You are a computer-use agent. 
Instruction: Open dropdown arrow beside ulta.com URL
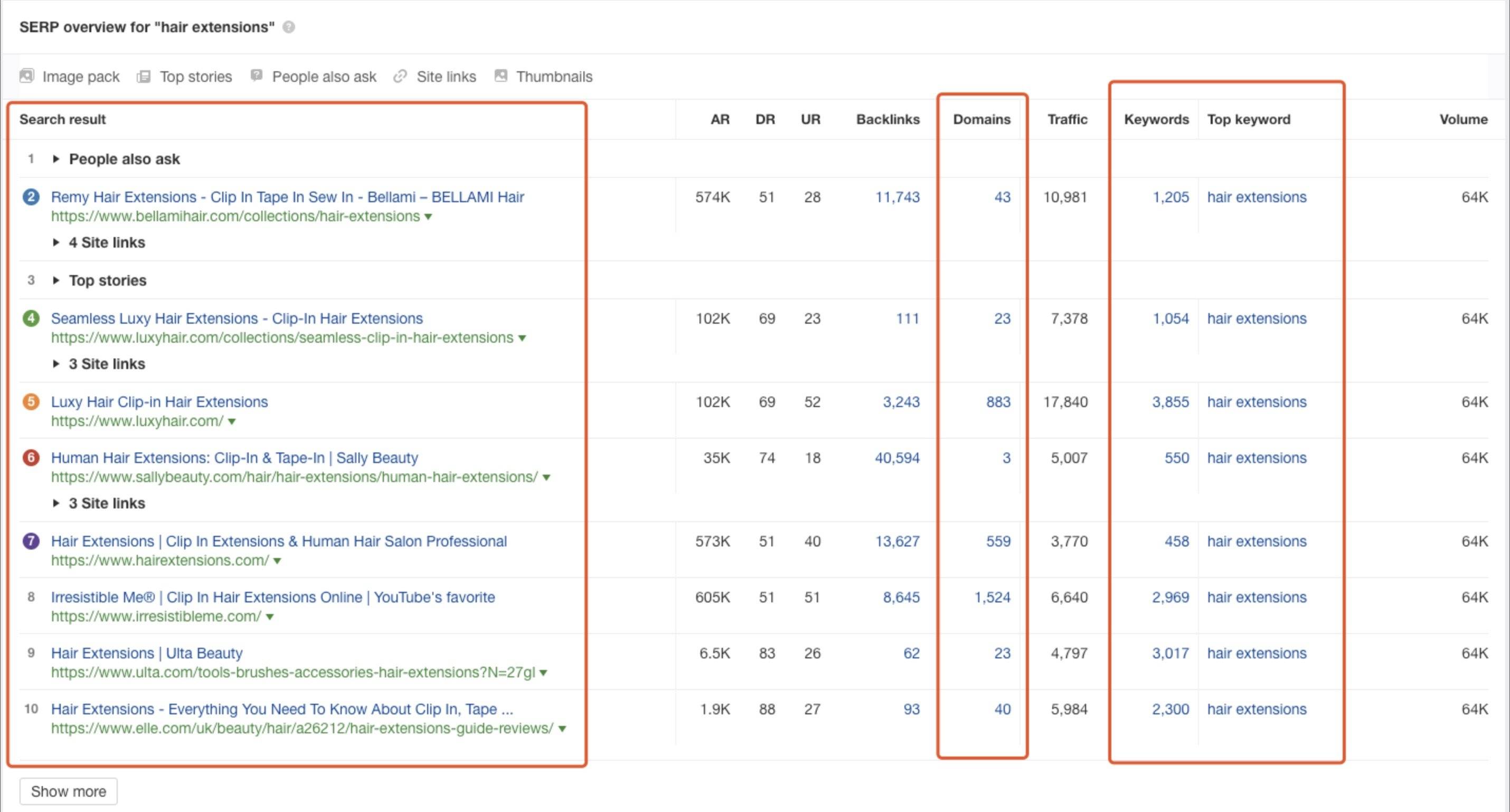point(543,673)
